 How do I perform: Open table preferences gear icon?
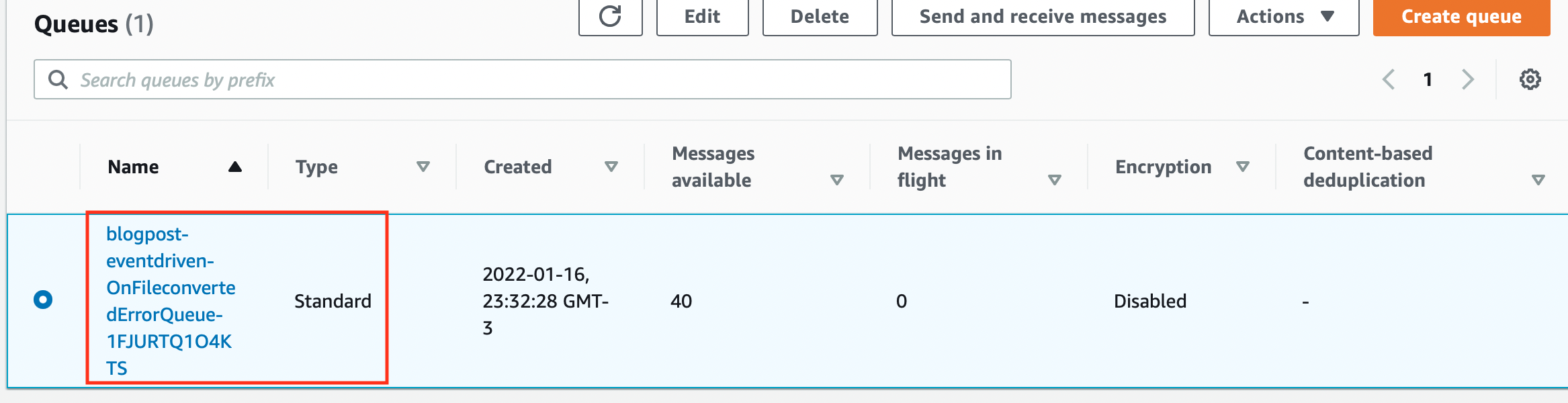1530,79
